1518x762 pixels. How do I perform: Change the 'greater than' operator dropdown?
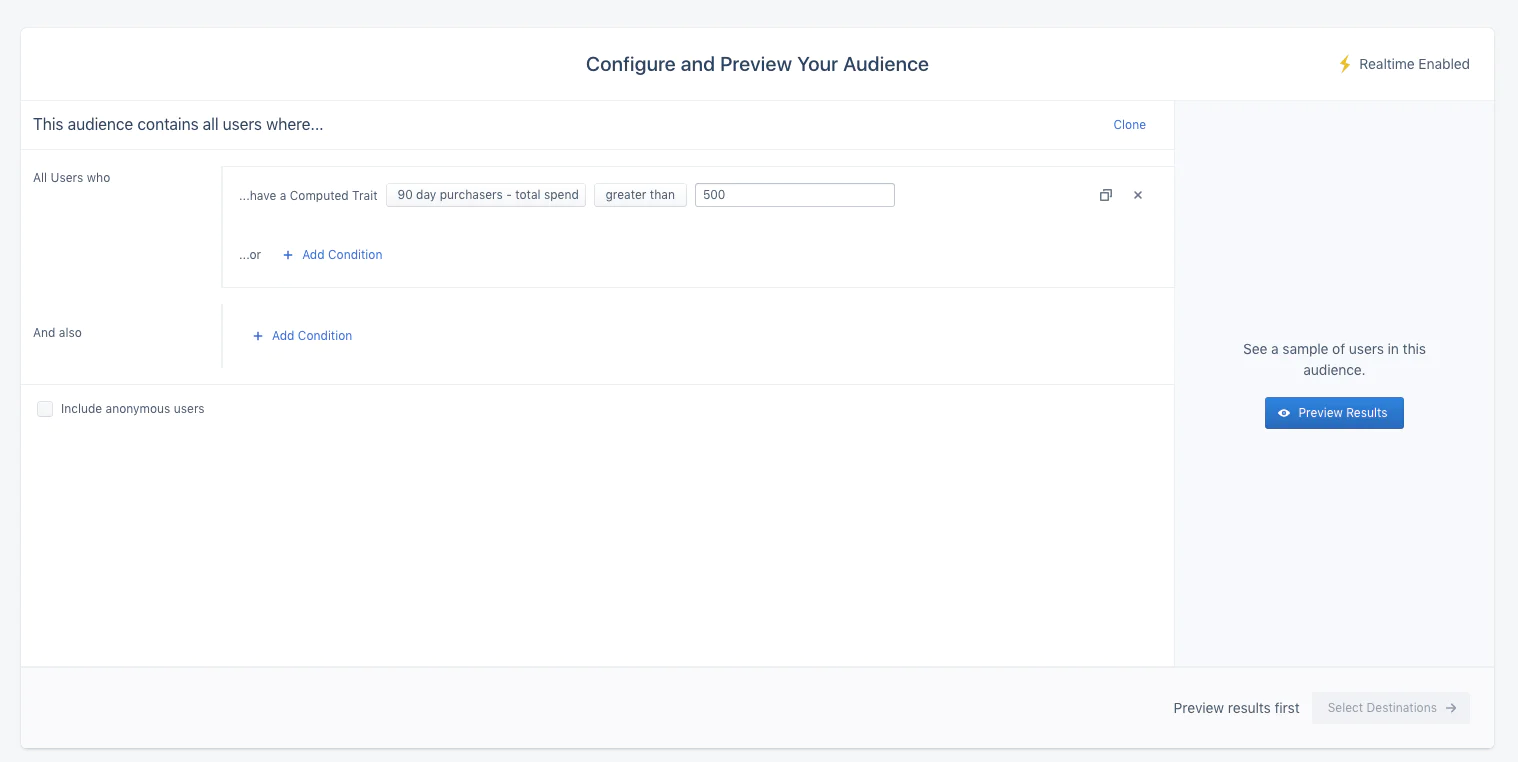[x=640, y=195]
